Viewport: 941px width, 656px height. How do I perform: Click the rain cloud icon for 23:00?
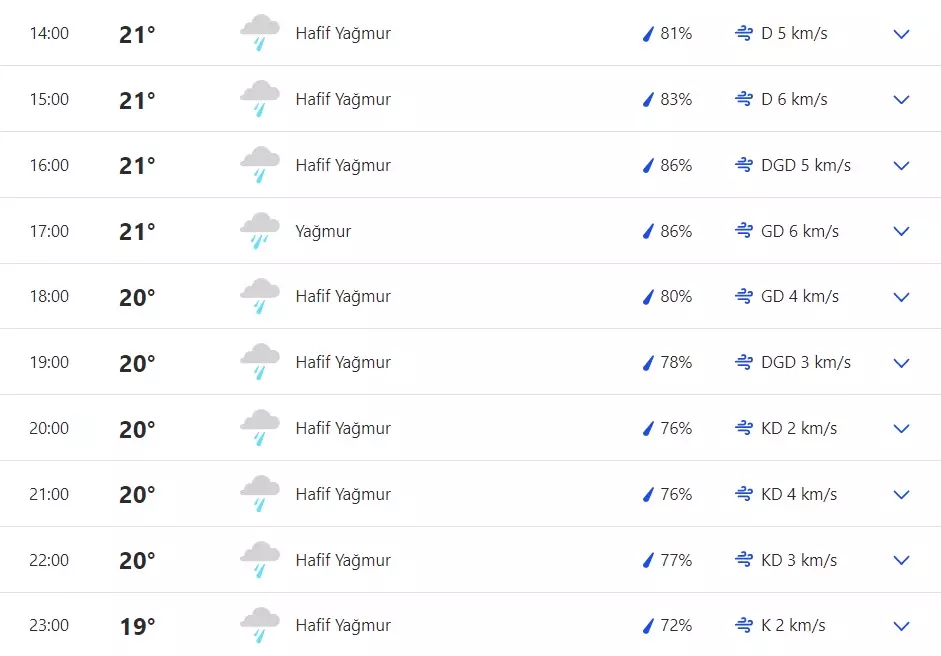point(260,625)
